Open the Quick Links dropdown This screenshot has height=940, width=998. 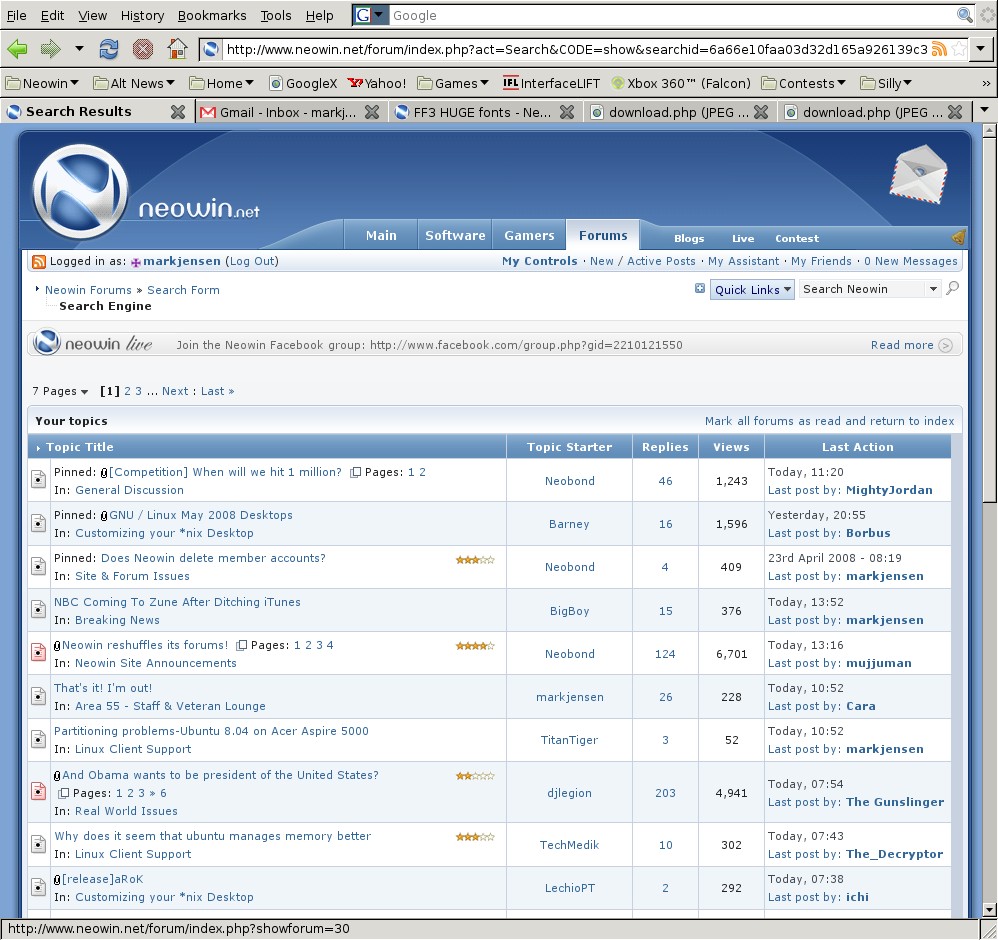(x=752, y=288)
